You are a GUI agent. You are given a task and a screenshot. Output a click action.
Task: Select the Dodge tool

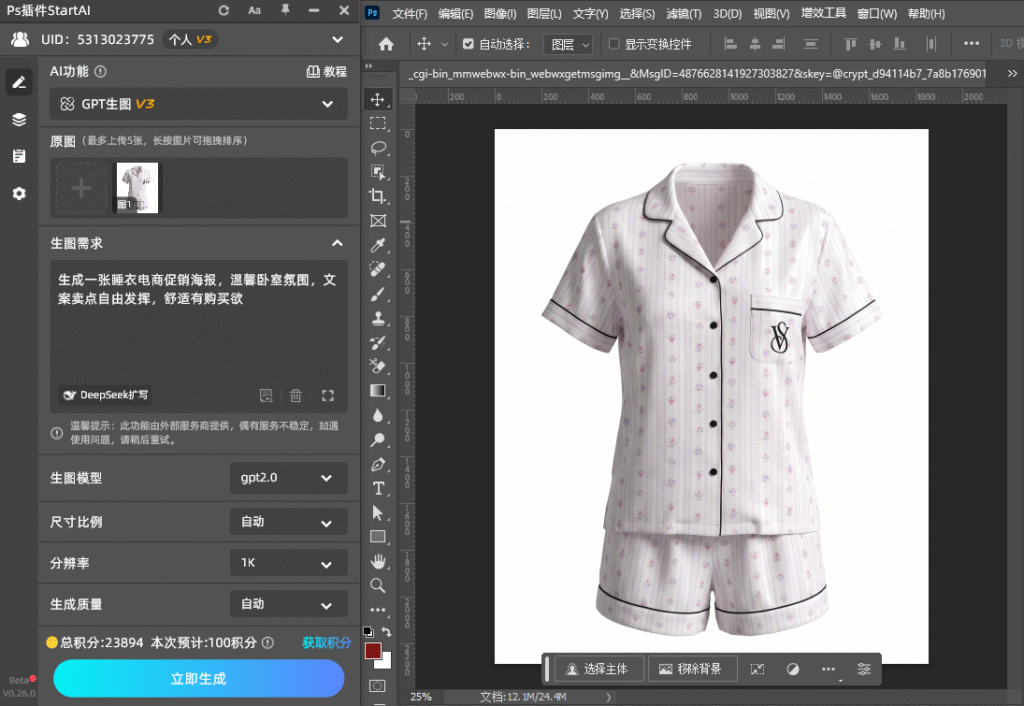click(x=377, y=440)
